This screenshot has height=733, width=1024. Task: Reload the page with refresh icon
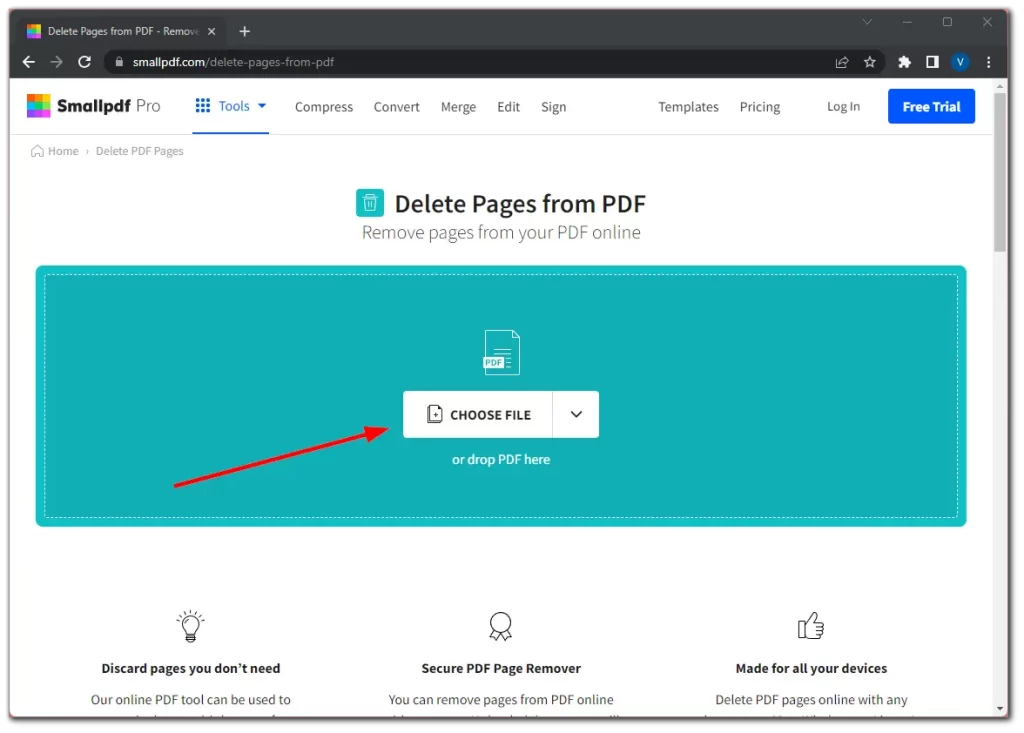point(84,62)
